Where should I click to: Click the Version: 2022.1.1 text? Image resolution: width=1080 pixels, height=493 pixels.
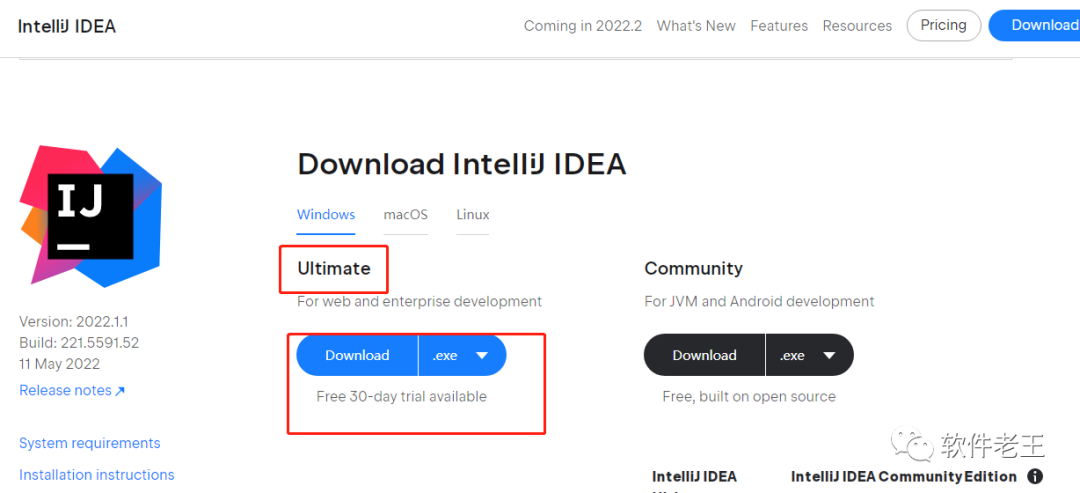click(x=74, y=322)
